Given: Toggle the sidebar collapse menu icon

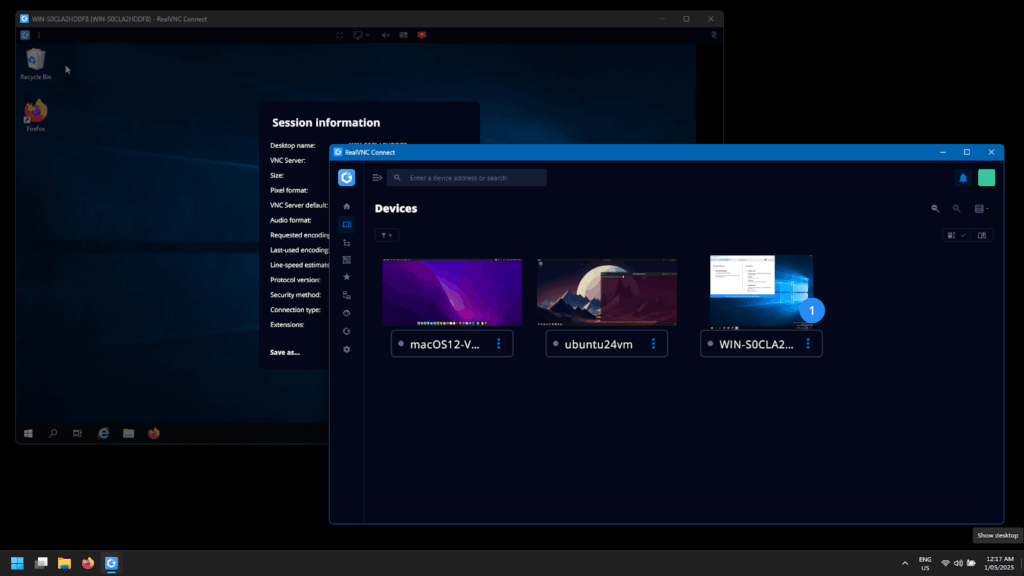Looking at the screenshot, I should tap(377, 178).
